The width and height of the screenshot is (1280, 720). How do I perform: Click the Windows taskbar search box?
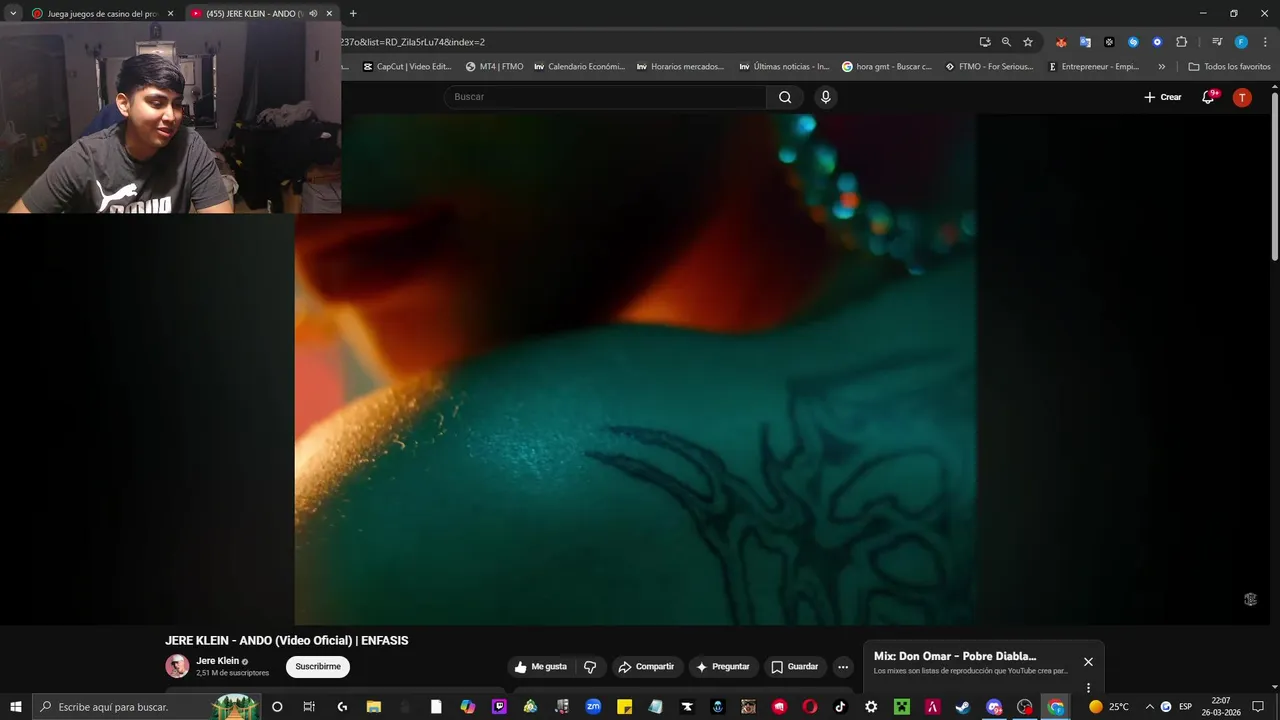[146, 707]
